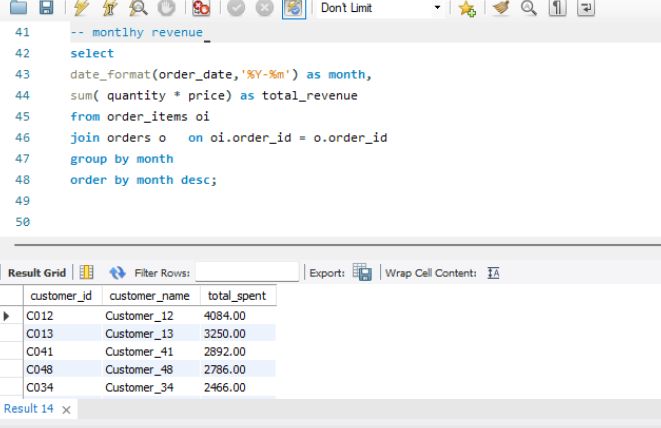The width and height of the screenshot is (661, 428).
Task: Toggle stop-on-error execution icon
Action: 201,7
